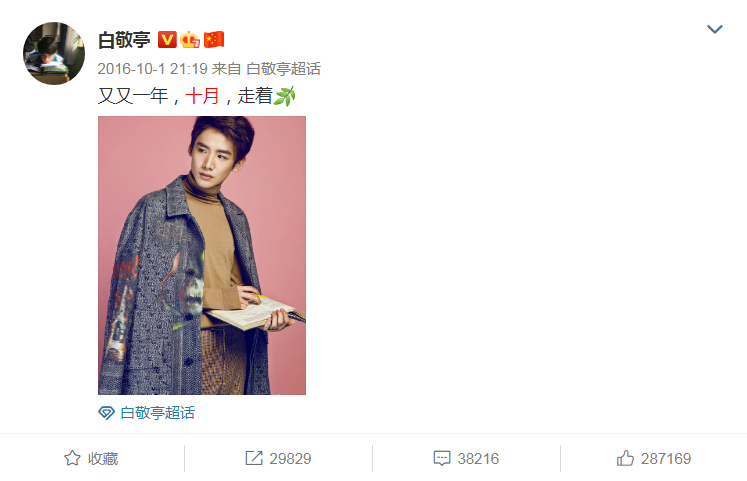Open the 38216 comments list
The image size is (747, 481).
point(466,459)
